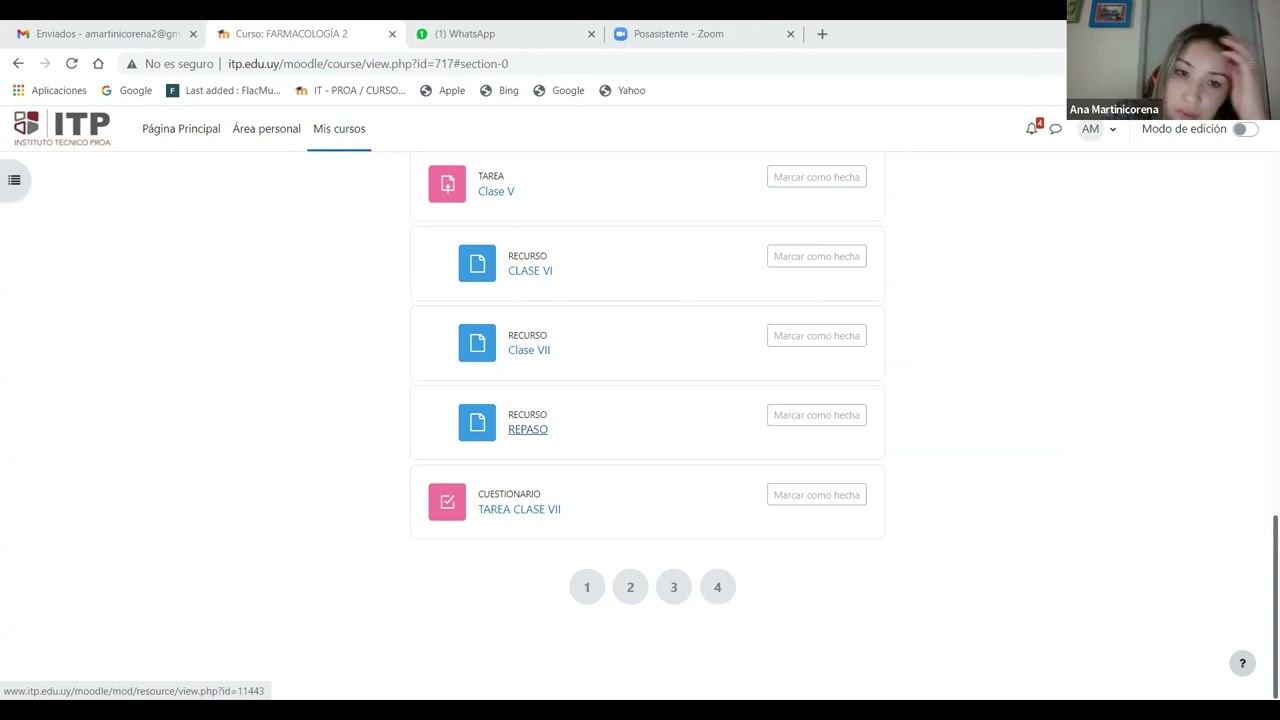Click the Ana Martinicorena video thumbnail
This screenshot has height=720, width=1280.
point(1173,60)
